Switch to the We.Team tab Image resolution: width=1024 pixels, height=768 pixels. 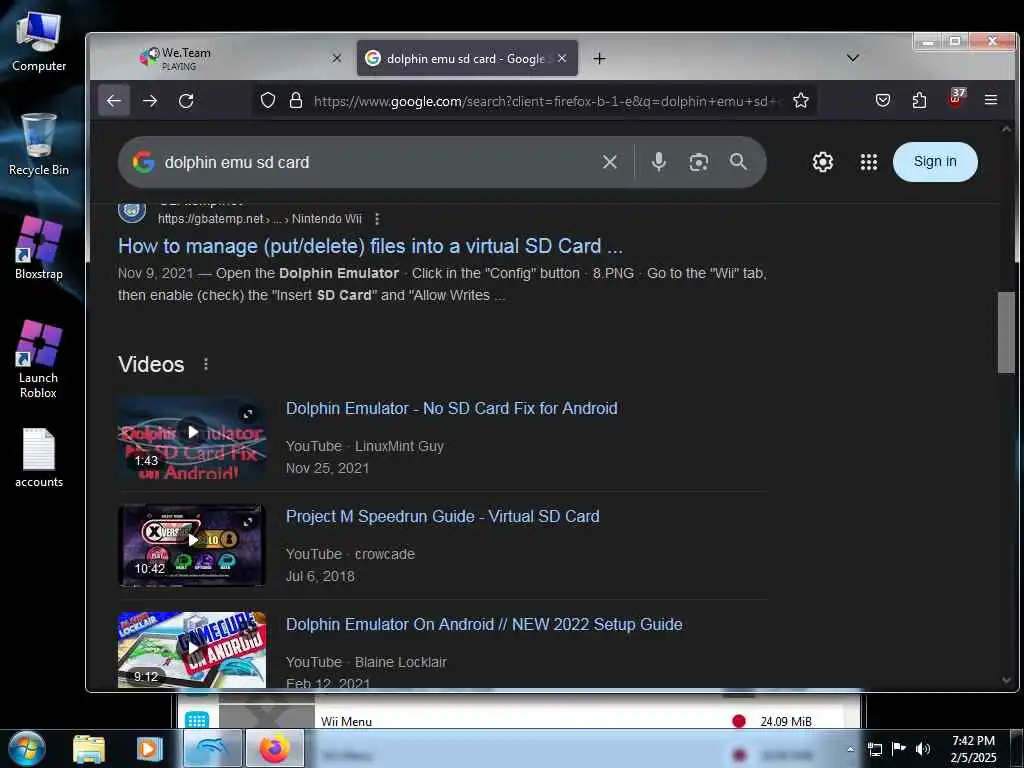[x=222, y=58]
